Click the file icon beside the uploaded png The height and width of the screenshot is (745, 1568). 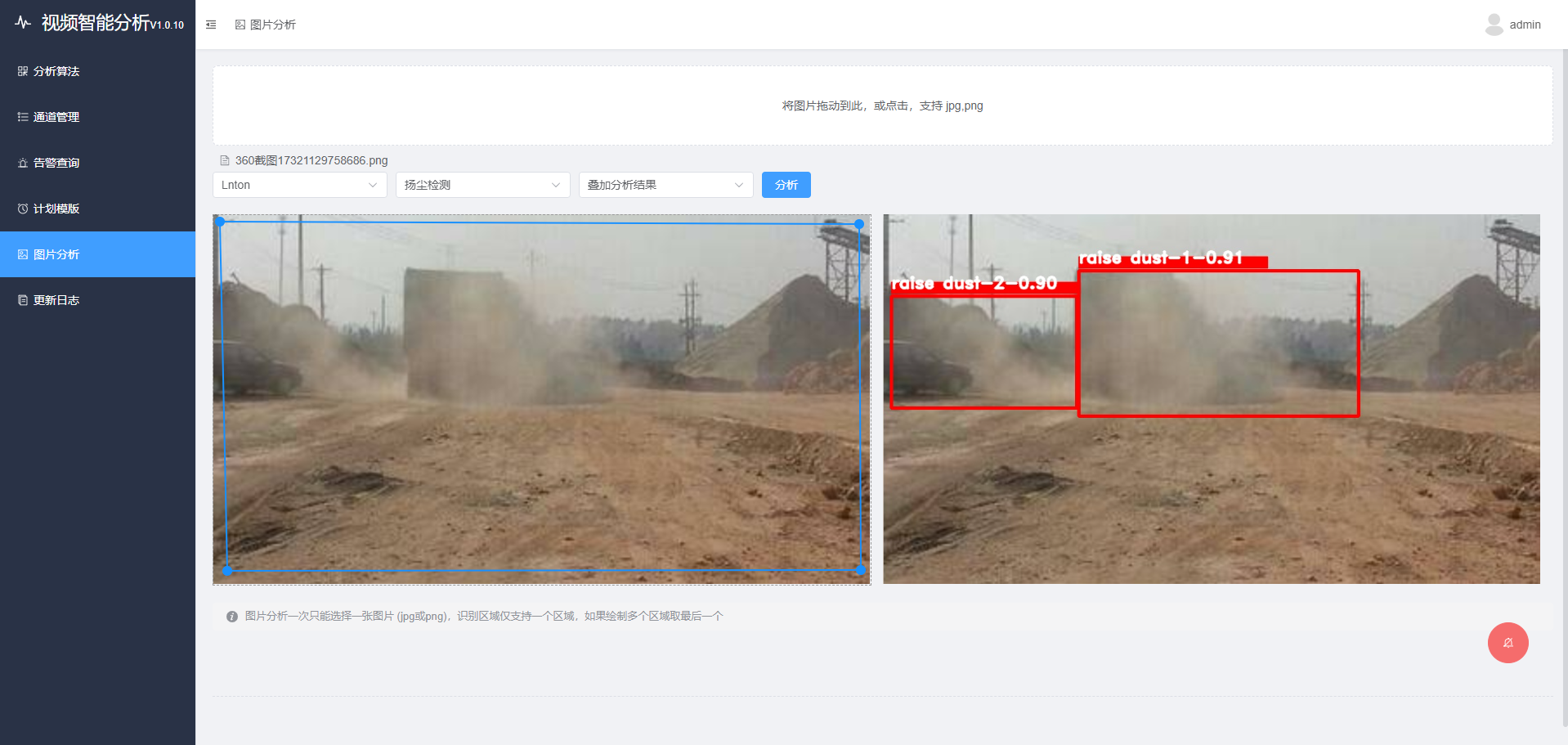click(225, 160)
